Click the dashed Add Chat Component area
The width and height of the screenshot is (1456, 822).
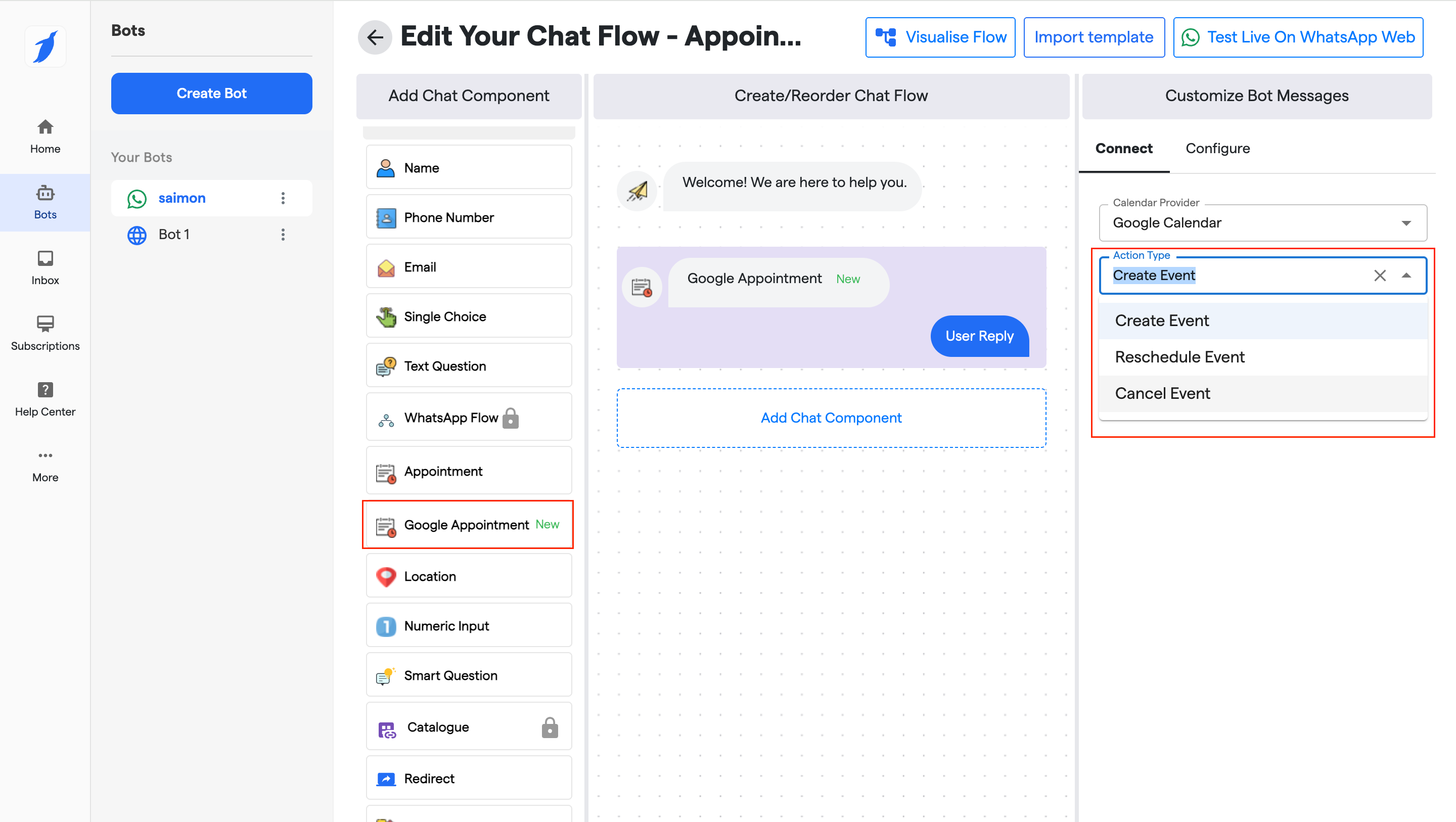tap(831, 418)
